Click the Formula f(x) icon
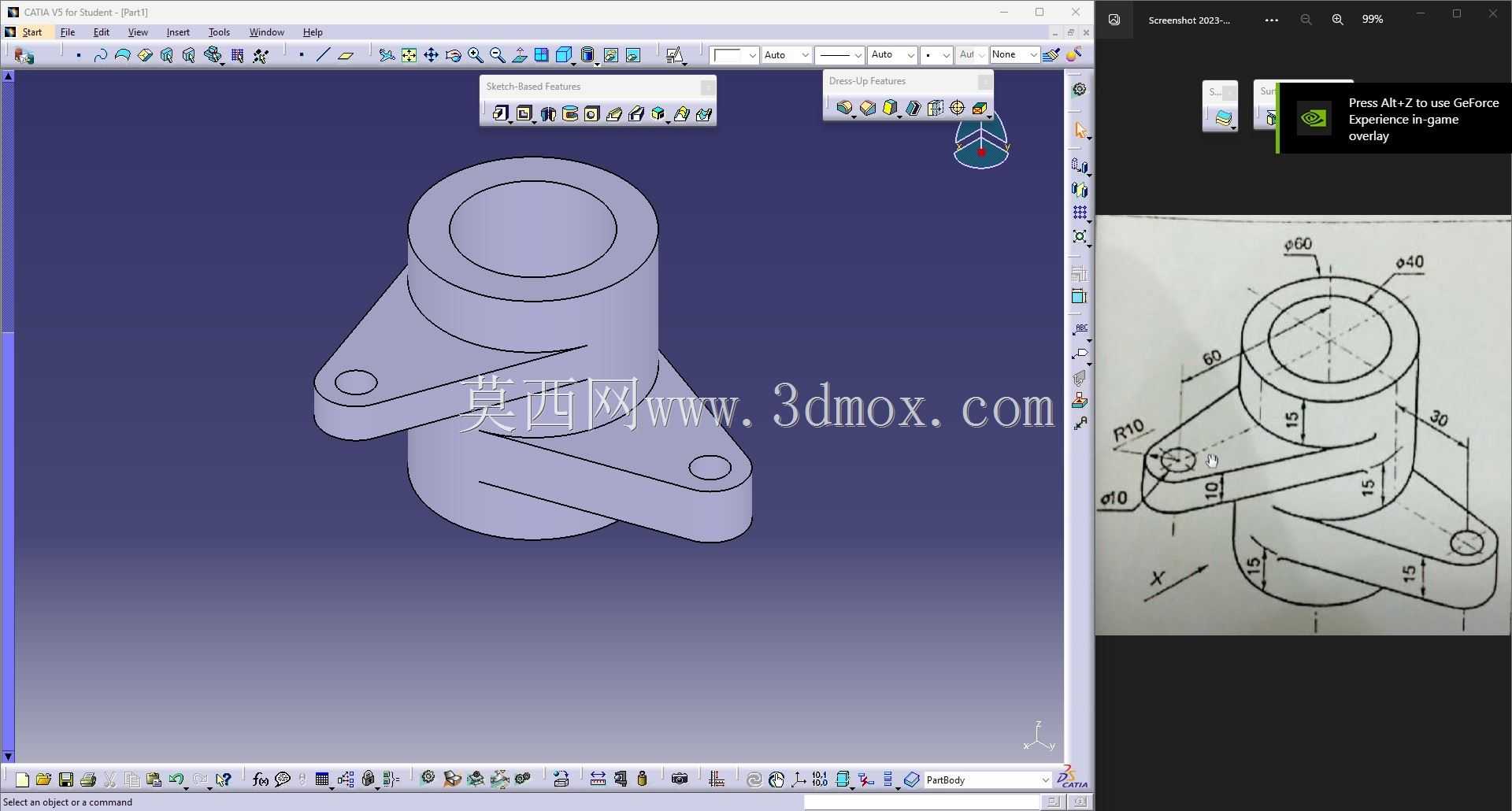The image size is (1512, 811). (x=260, y=780)
